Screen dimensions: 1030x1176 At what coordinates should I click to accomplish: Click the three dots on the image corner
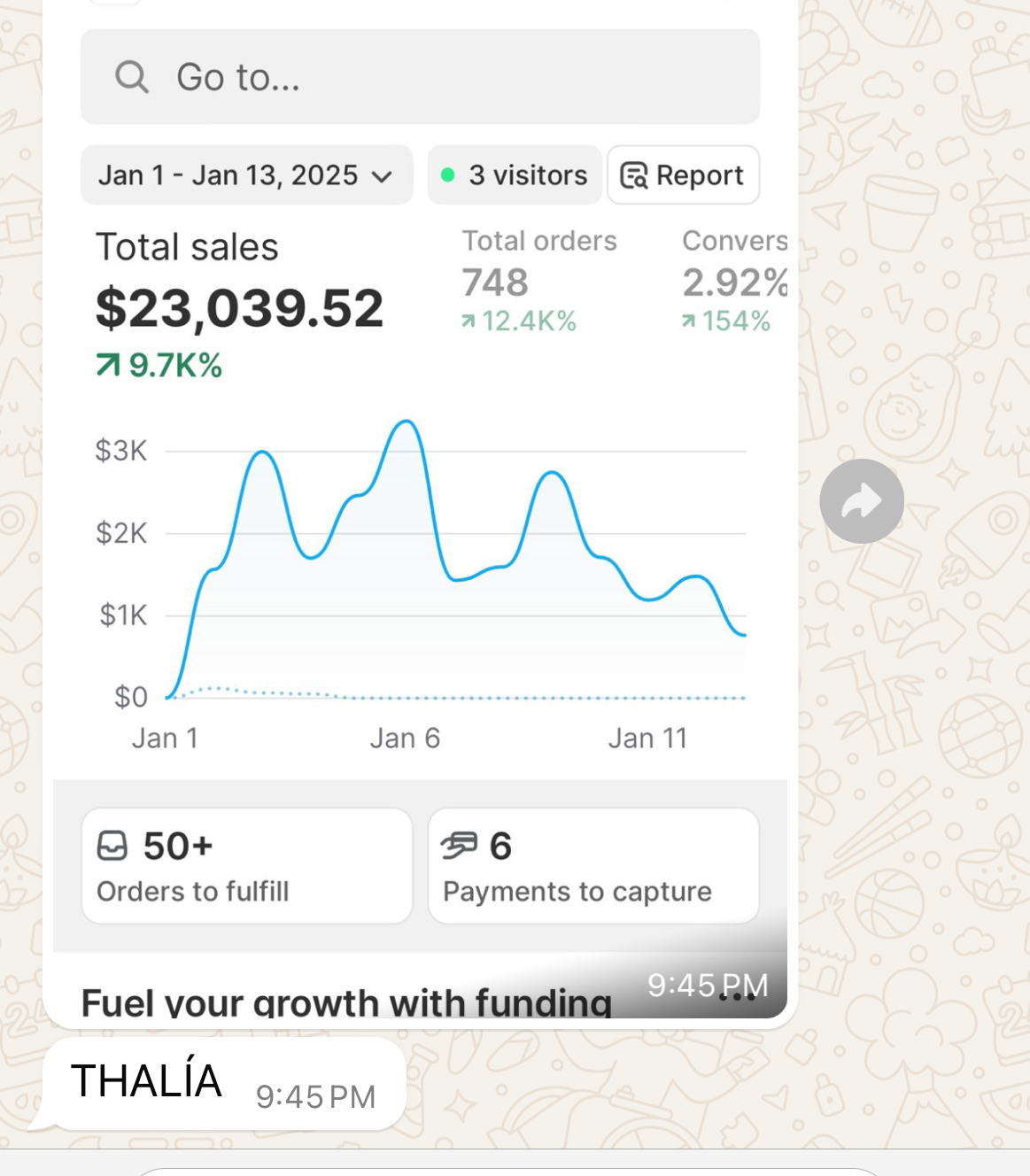pos(737,997)
